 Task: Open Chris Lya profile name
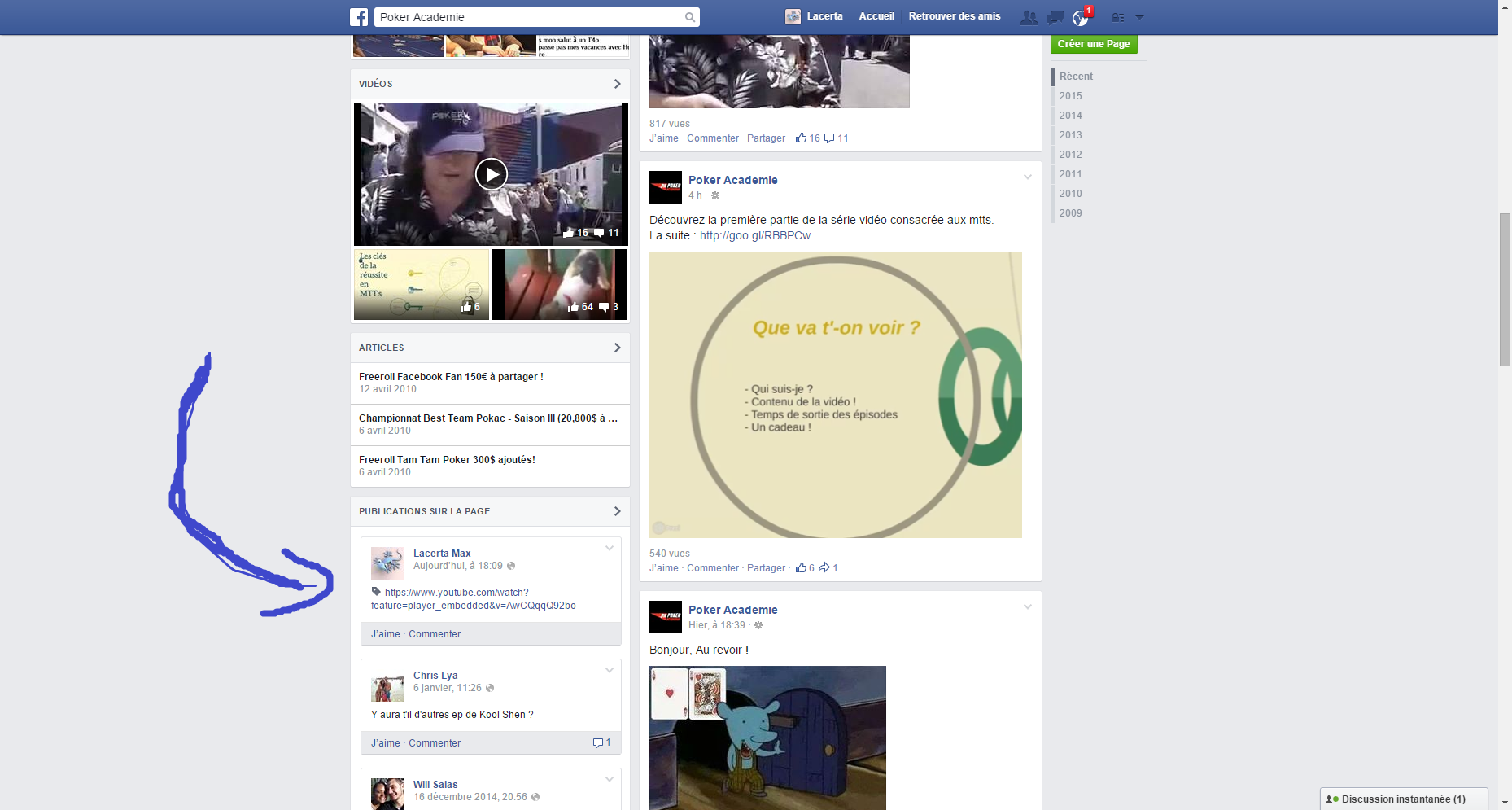435,676
